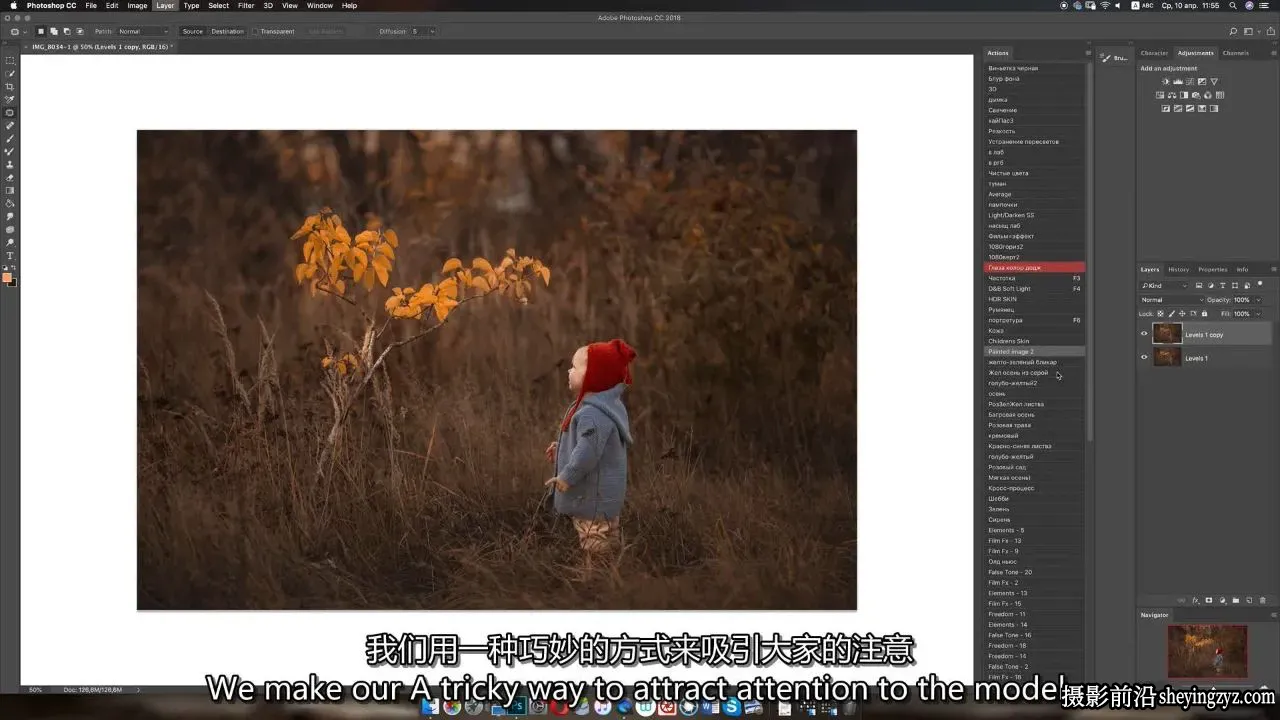Add a Brightness/Contrast adjustment
Viewport: 1280px width, 720px height.
pyautogui.click(x=1166, y=81)
